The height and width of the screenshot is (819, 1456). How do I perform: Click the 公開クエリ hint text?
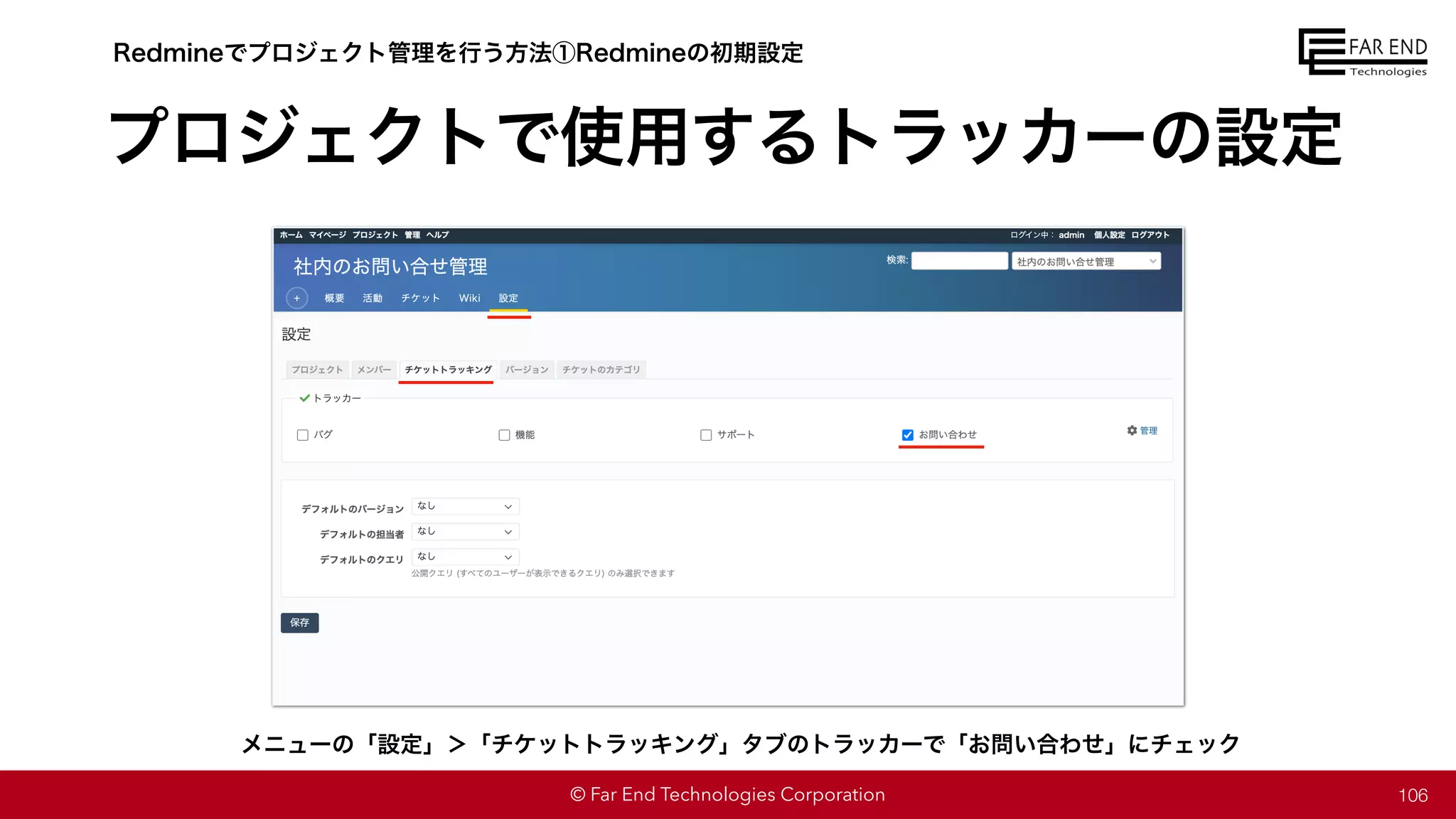coord(543,573)
